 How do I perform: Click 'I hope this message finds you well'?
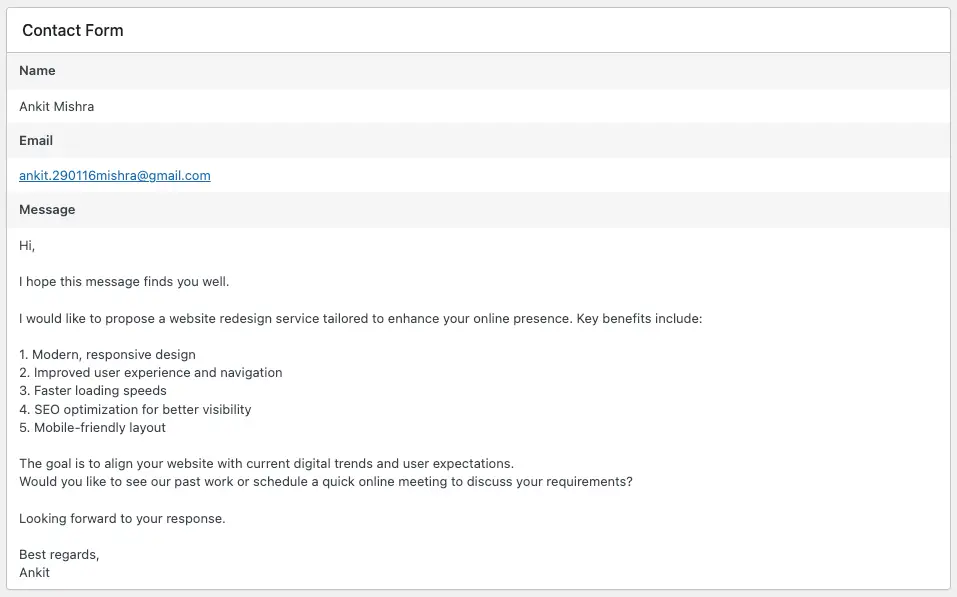[124, 282]
